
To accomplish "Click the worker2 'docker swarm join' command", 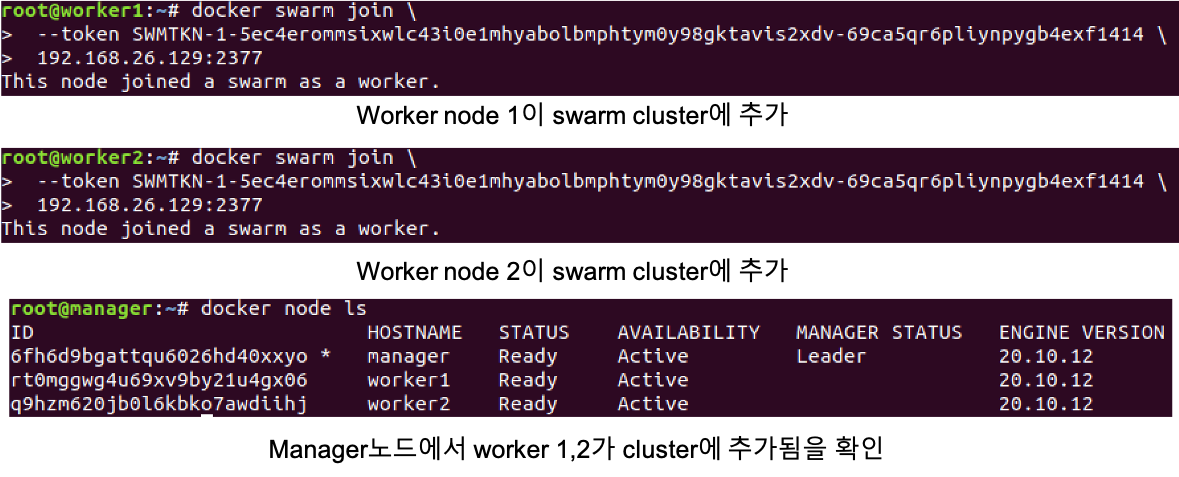I will 304,158.
